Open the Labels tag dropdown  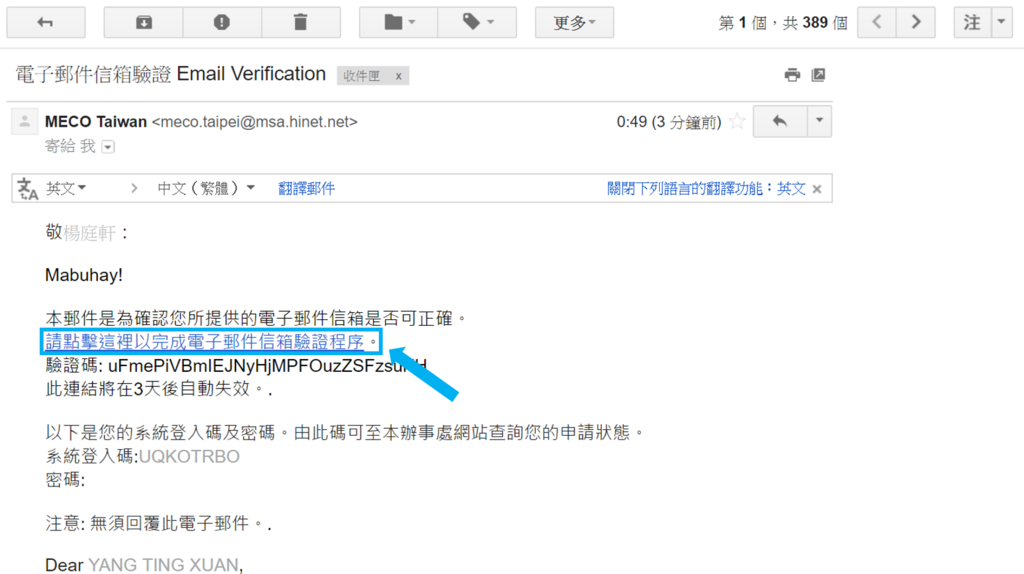point(477,22)
